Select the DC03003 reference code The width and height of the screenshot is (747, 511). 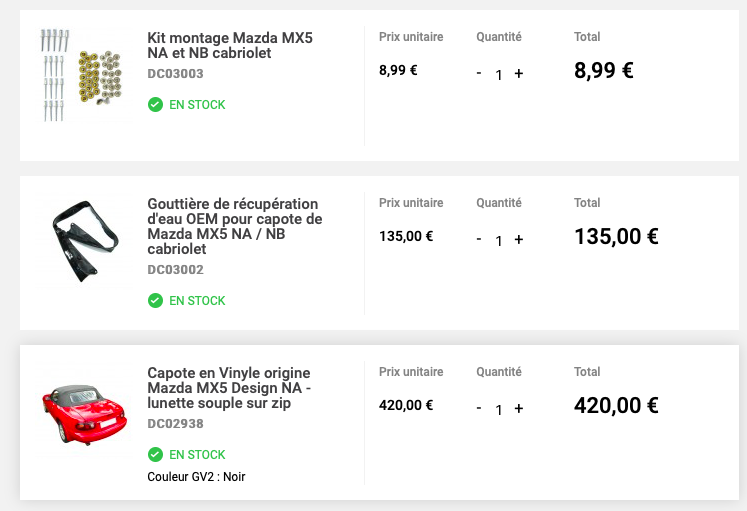pos(175,74)
